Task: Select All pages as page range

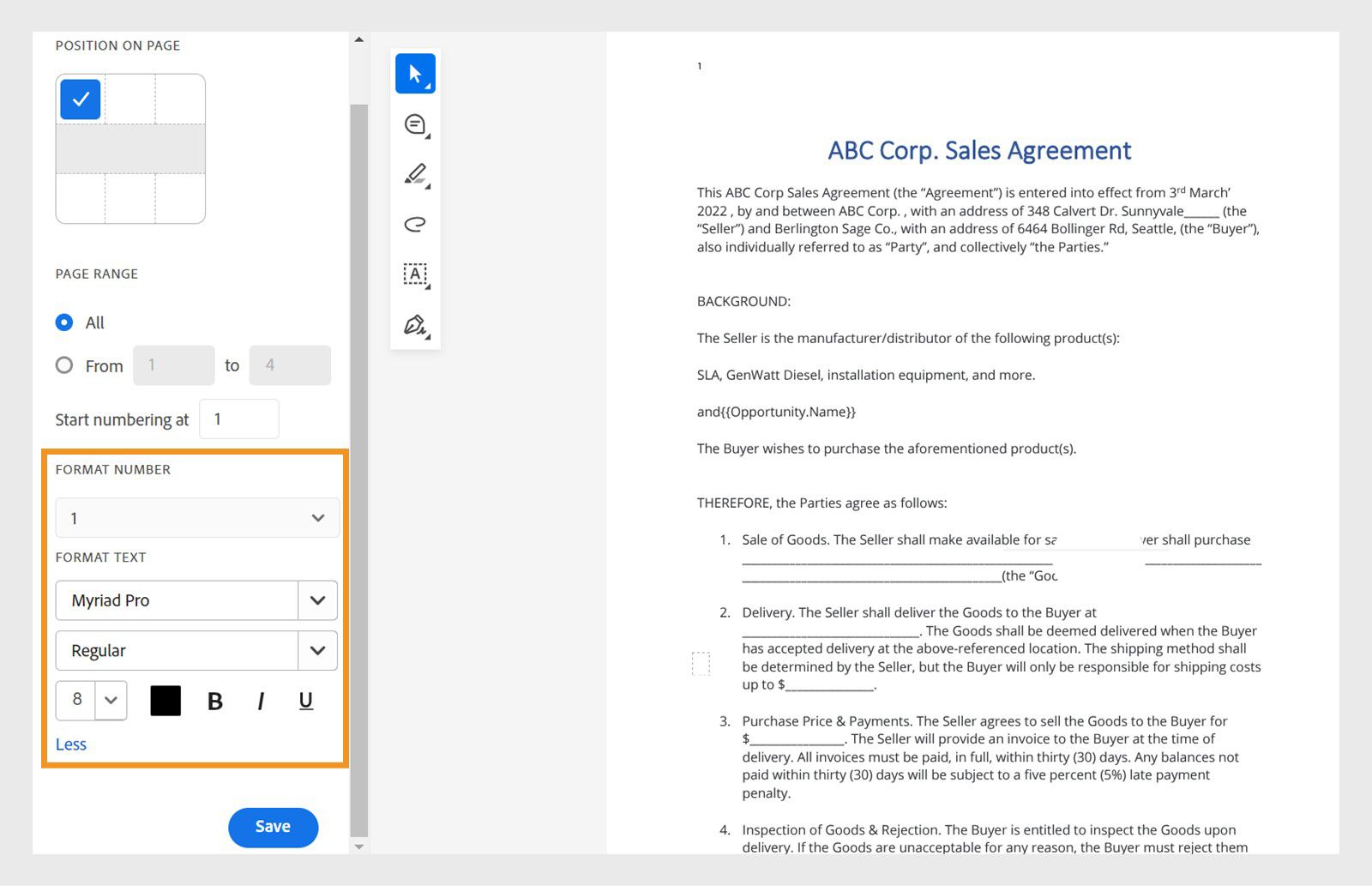Action: click(x=64, y=322)
